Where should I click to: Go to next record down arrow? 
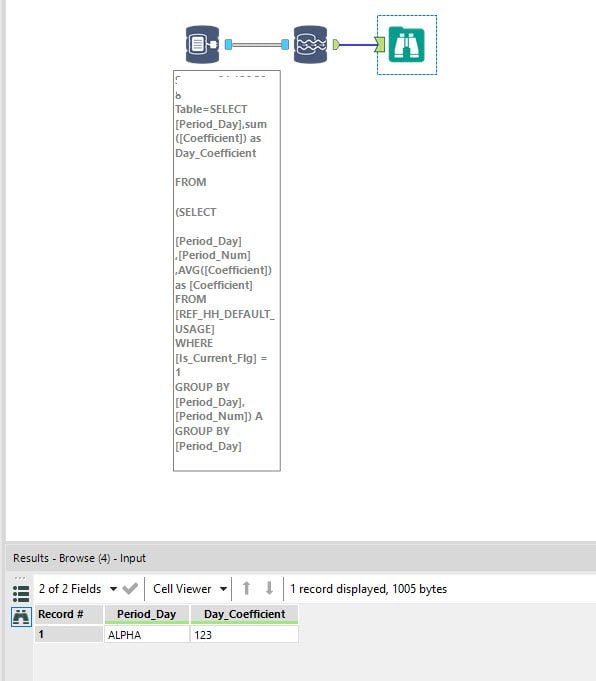(269, 588)
